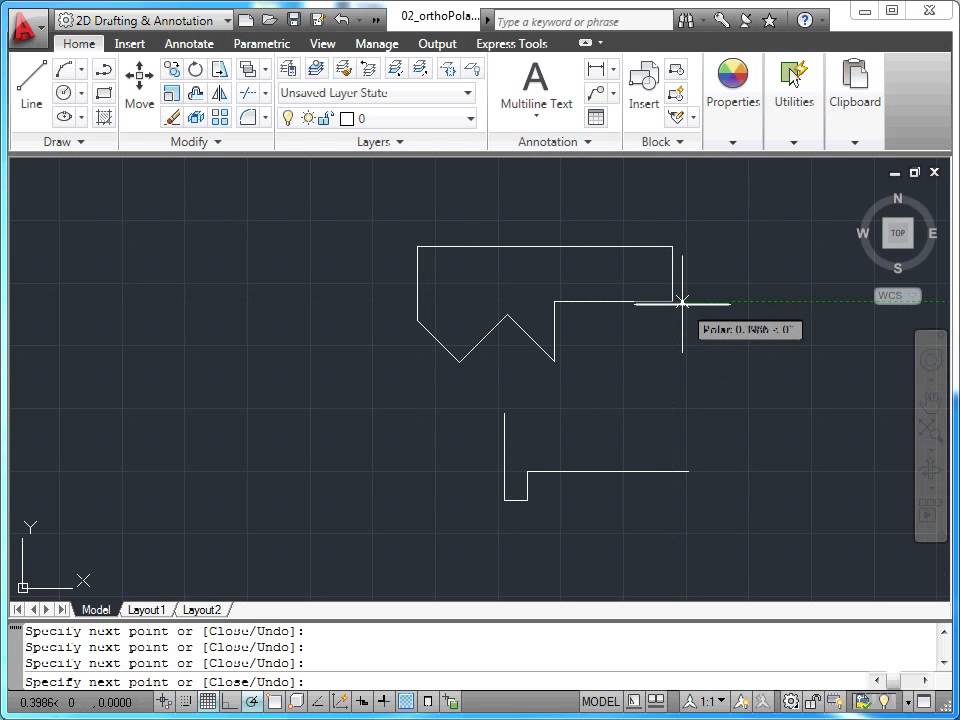Pick the Array tool
This screenshot has width=960, height=720.
(x=219, y=116)
